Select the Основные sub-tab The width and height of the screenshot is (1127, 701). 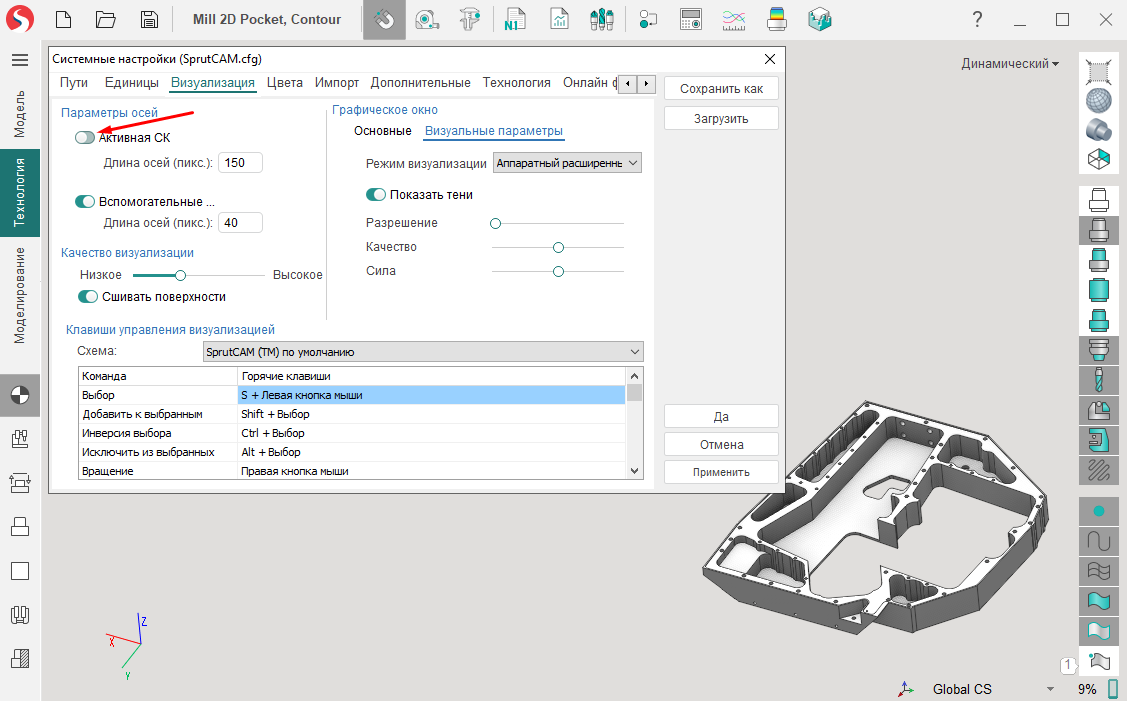pos(382,131)
